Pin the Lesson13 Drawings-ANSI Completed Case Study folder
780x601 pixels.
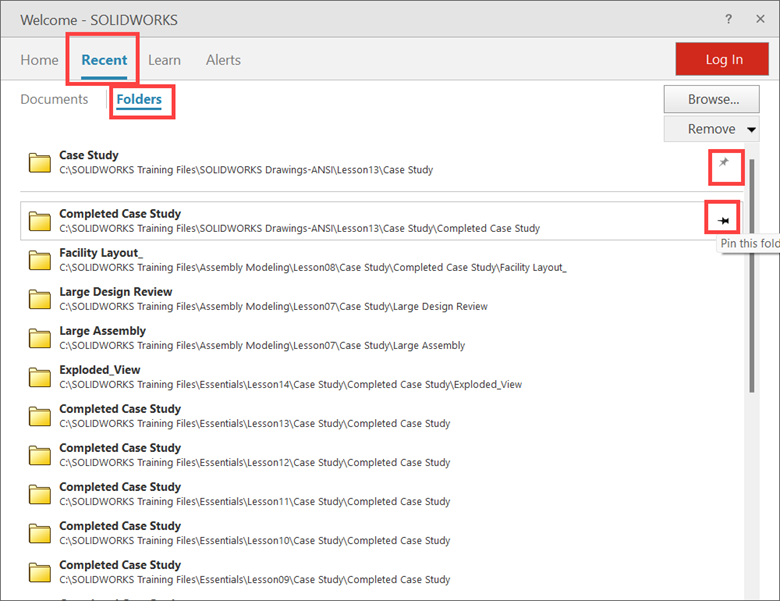tap(723, 220)
